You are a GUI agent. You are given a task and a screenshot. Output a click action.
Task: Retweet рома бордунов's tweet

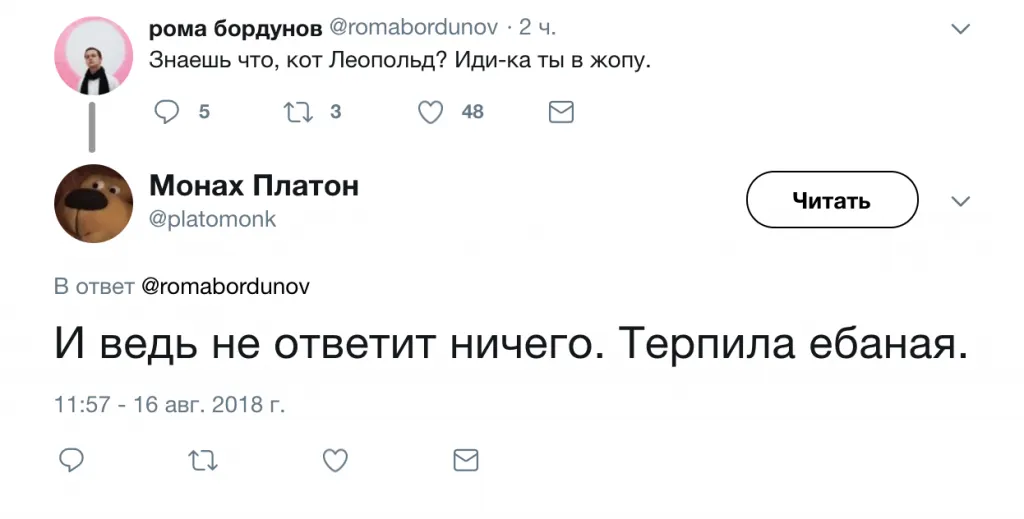coord(299,112)
